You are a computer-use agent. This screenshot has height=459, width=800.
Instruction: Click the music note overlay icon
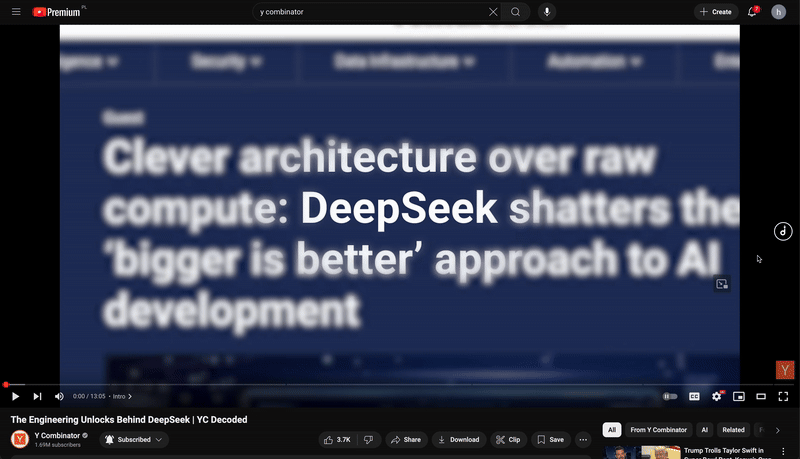(x=783, y=231)
